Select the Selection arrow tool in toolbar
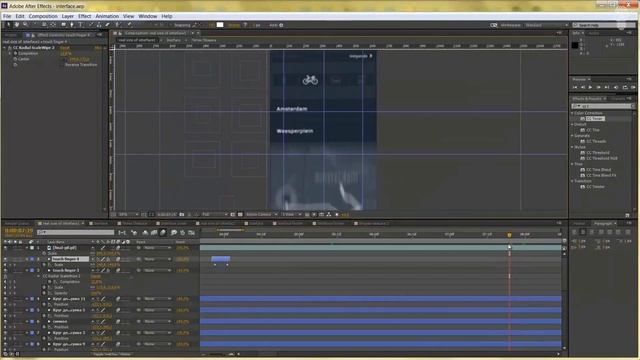Viewport: 640px width, 360px height. coord(8,25)
